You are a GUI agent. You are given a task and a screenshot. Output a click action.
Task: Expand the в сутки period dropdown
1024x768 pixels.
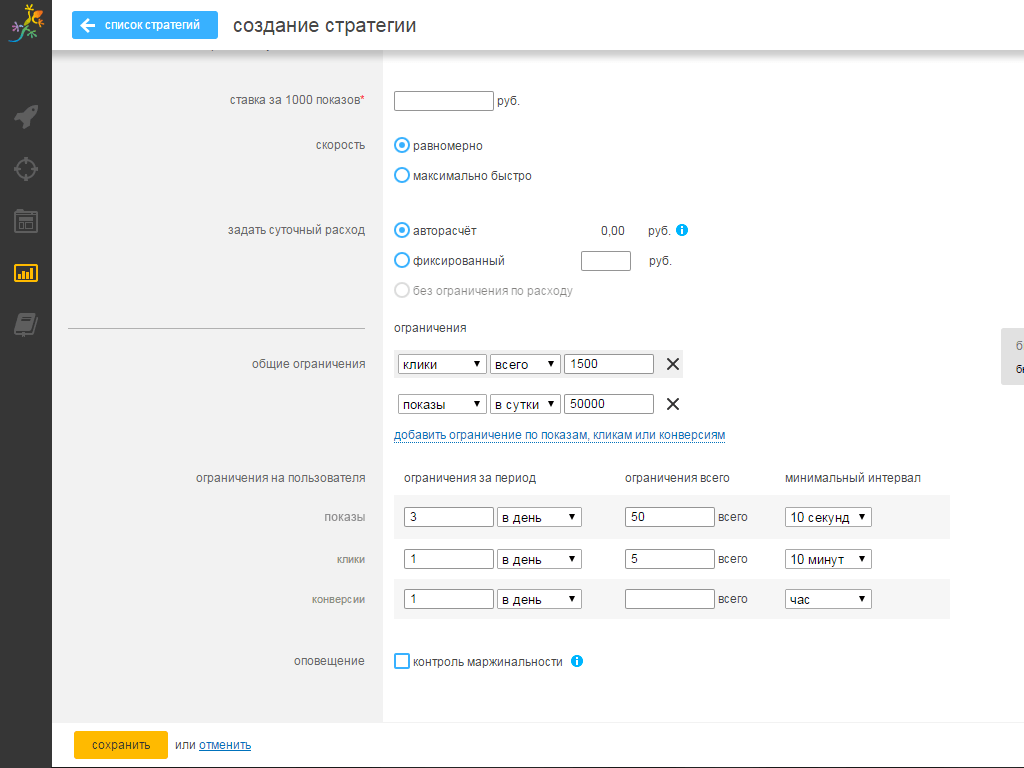(525, 404)
